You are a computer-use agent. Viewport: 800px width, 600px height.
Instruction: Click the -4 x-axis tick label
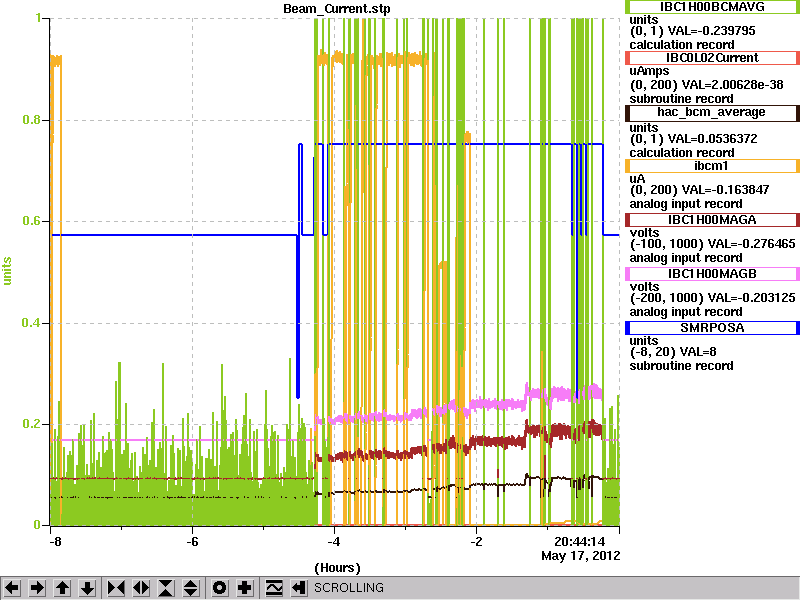[334, 541]
